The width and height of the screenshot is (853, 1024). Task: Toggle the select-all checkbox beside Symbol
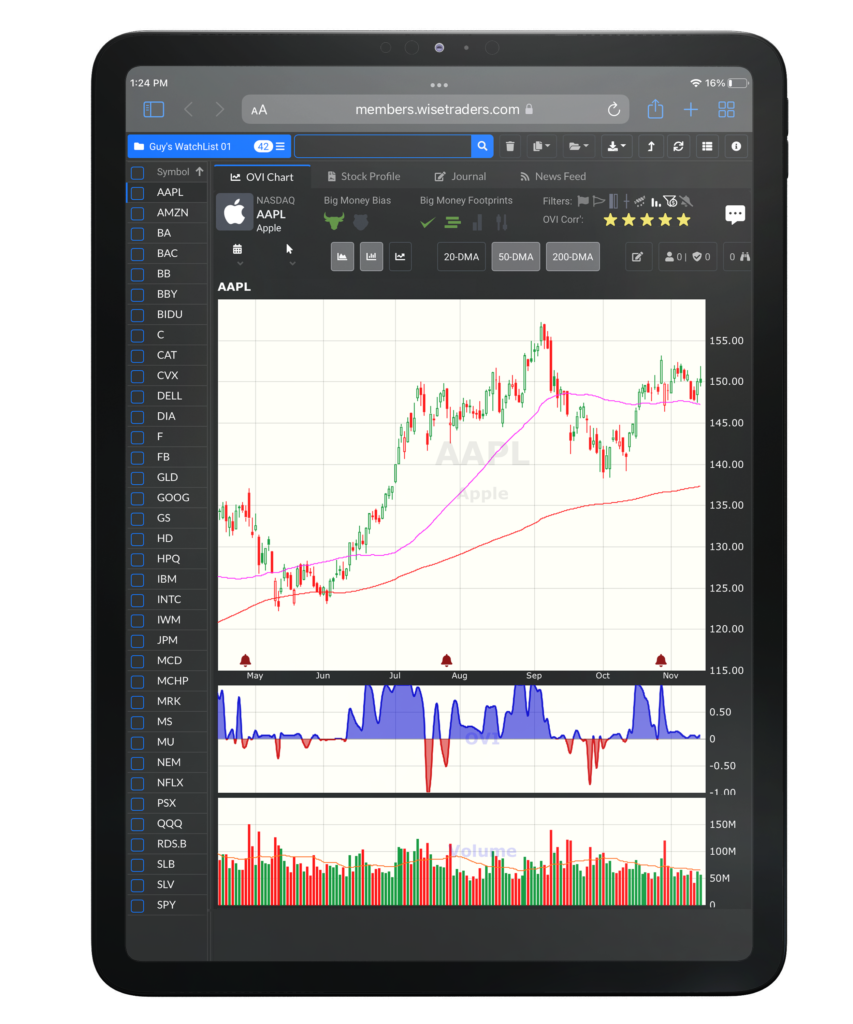pos(138,172)
